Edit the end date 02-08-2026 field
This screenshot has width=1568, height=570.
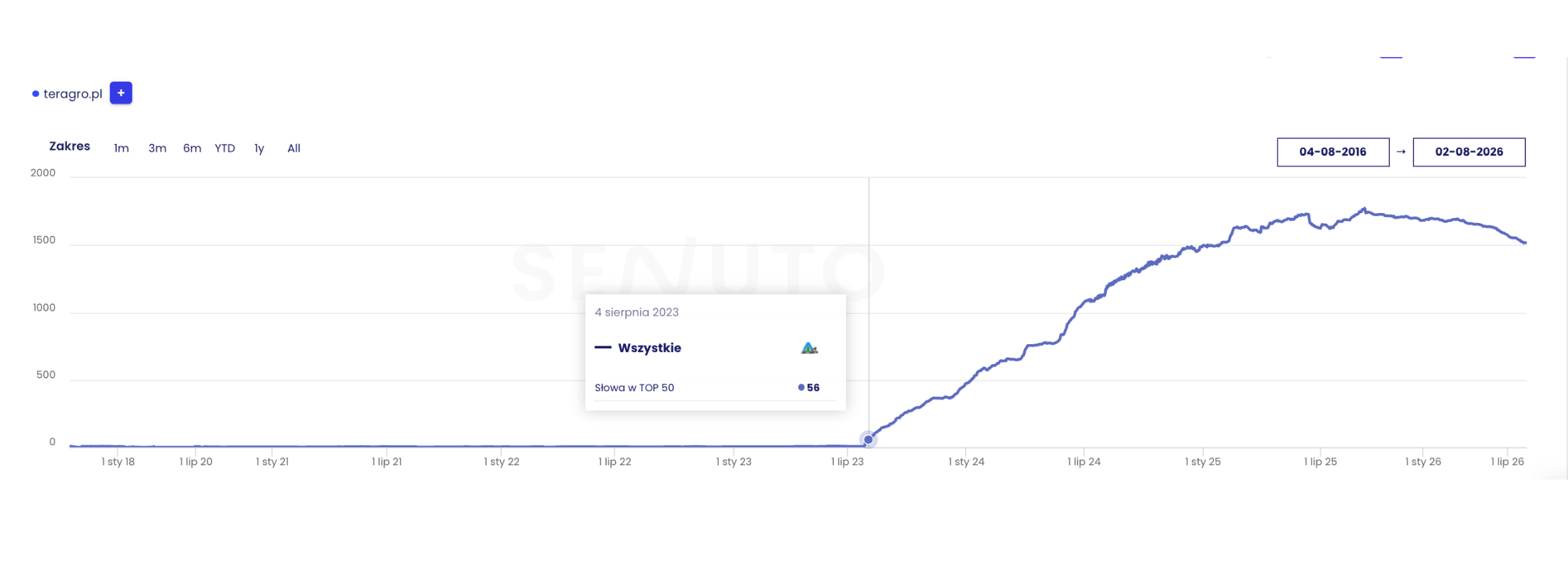[1469, 152]
